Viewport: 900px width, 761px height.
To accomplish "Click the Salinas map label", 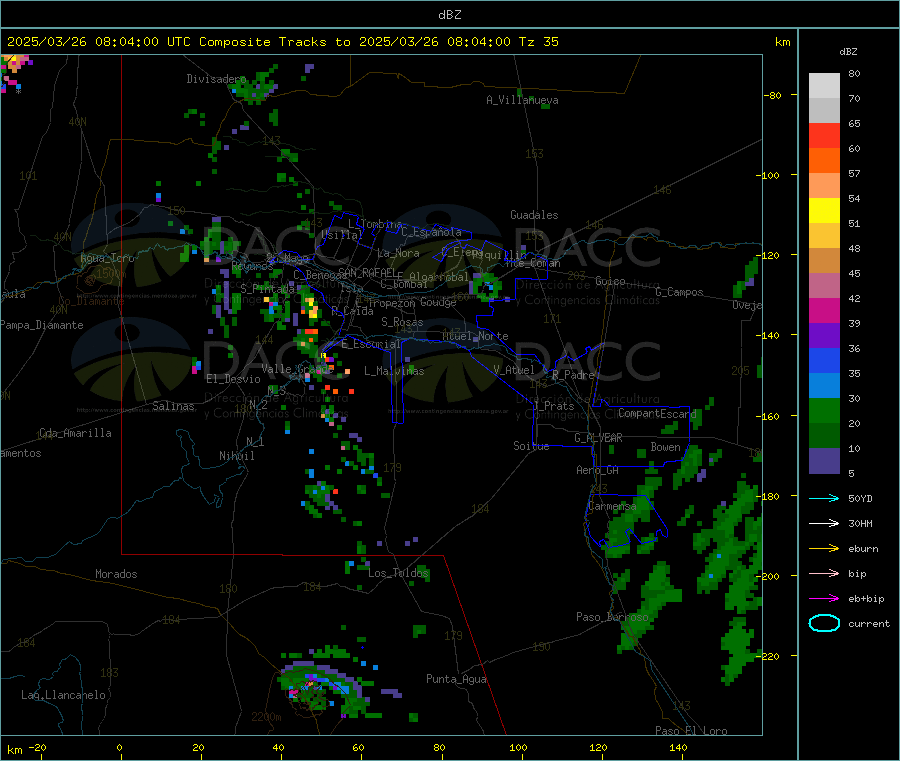I will [x=173, y=406].
